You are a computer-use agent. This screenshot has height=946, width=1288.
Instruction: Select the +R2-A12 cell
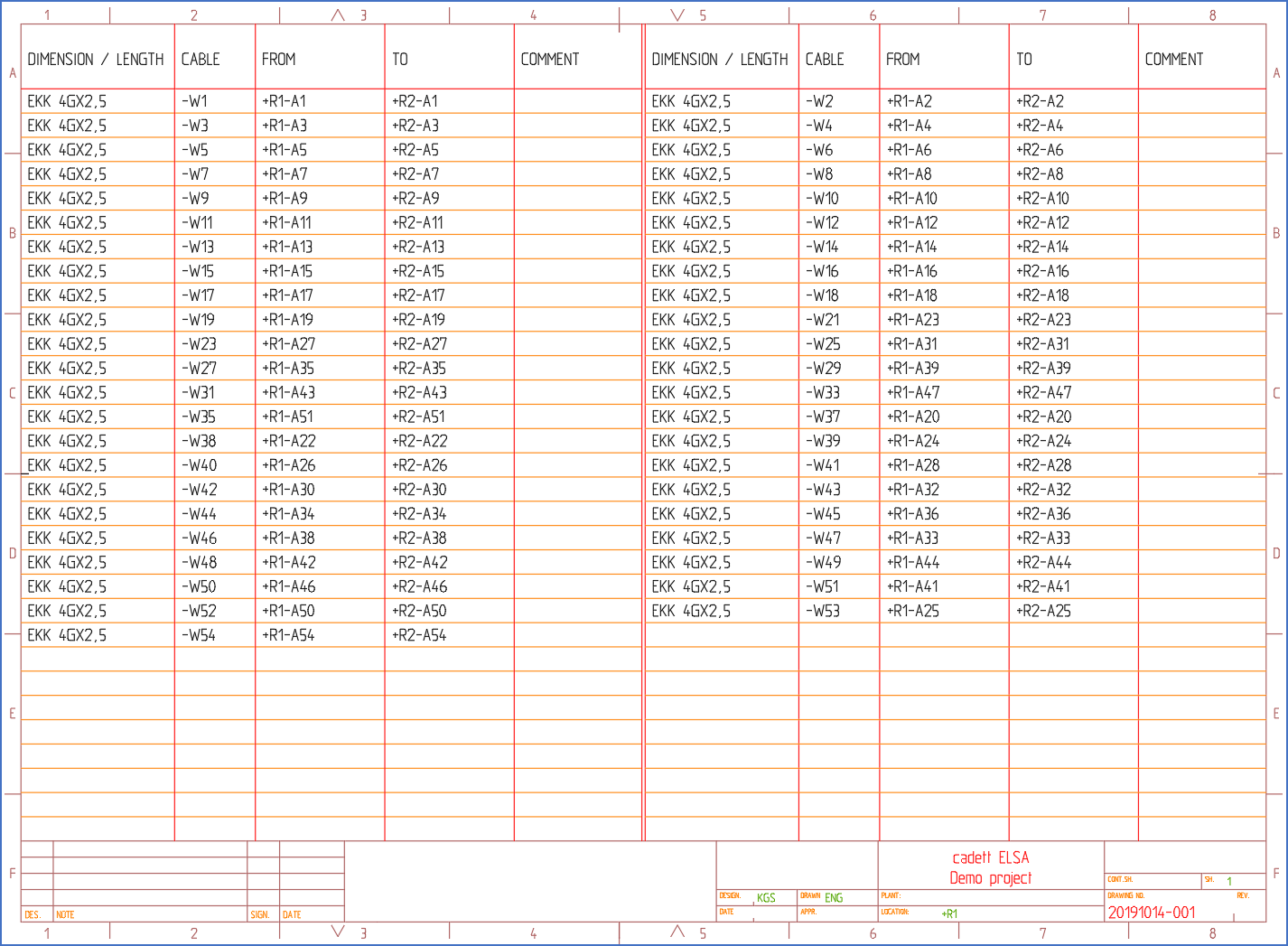pos(1042,223)
